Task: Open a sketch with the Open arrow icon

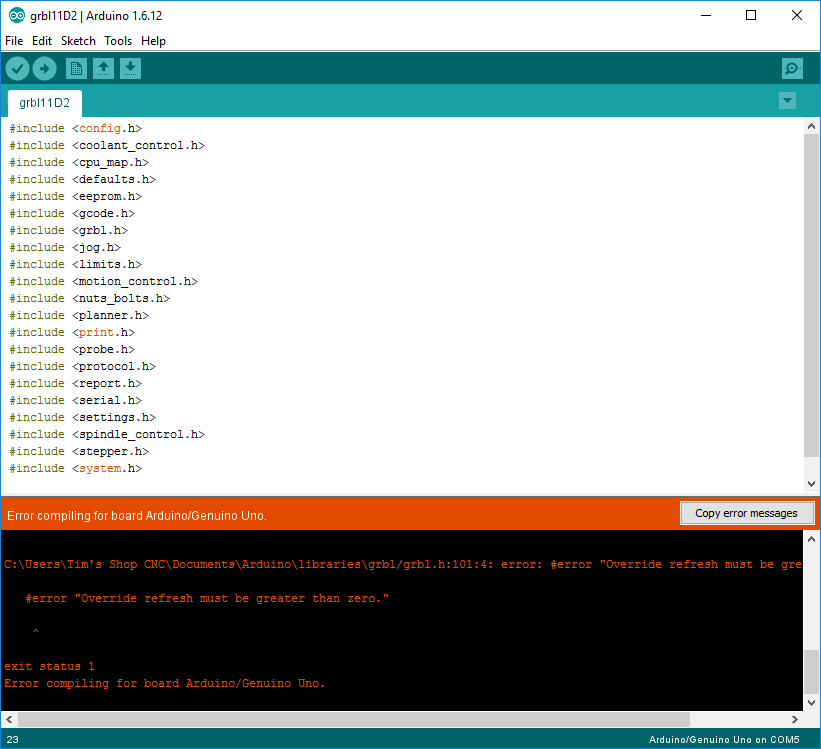Action: [x=104, y=69]
